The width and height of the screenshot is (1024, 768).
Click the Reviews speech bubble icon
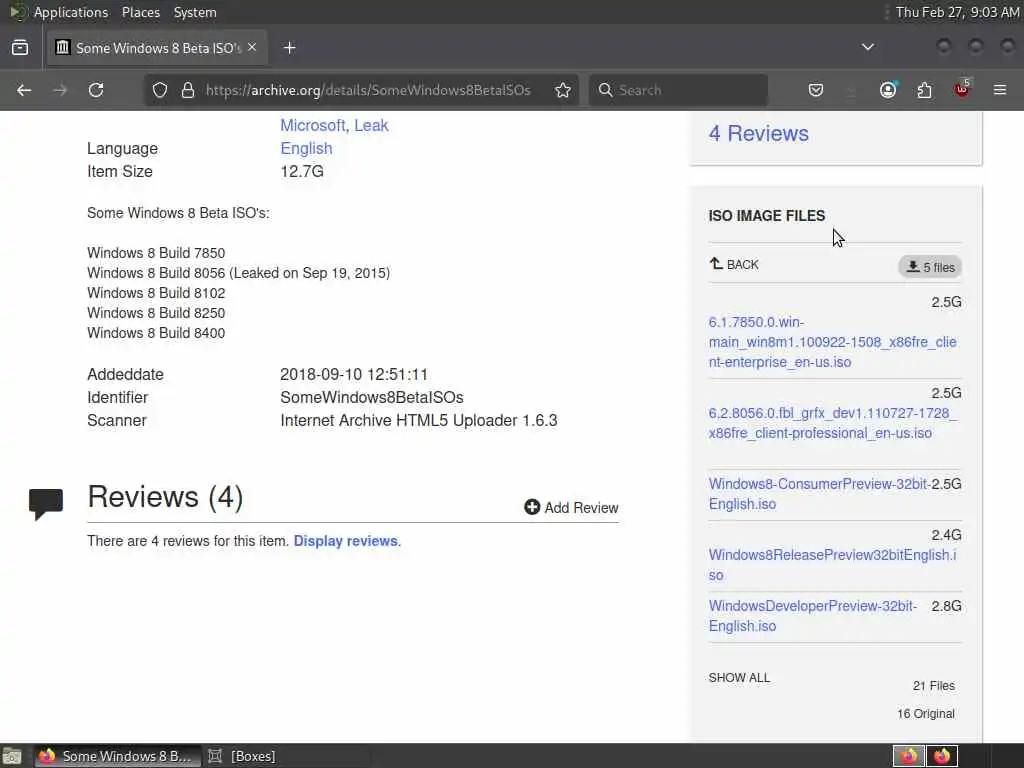pyautogui.click(x=46, y=504)
